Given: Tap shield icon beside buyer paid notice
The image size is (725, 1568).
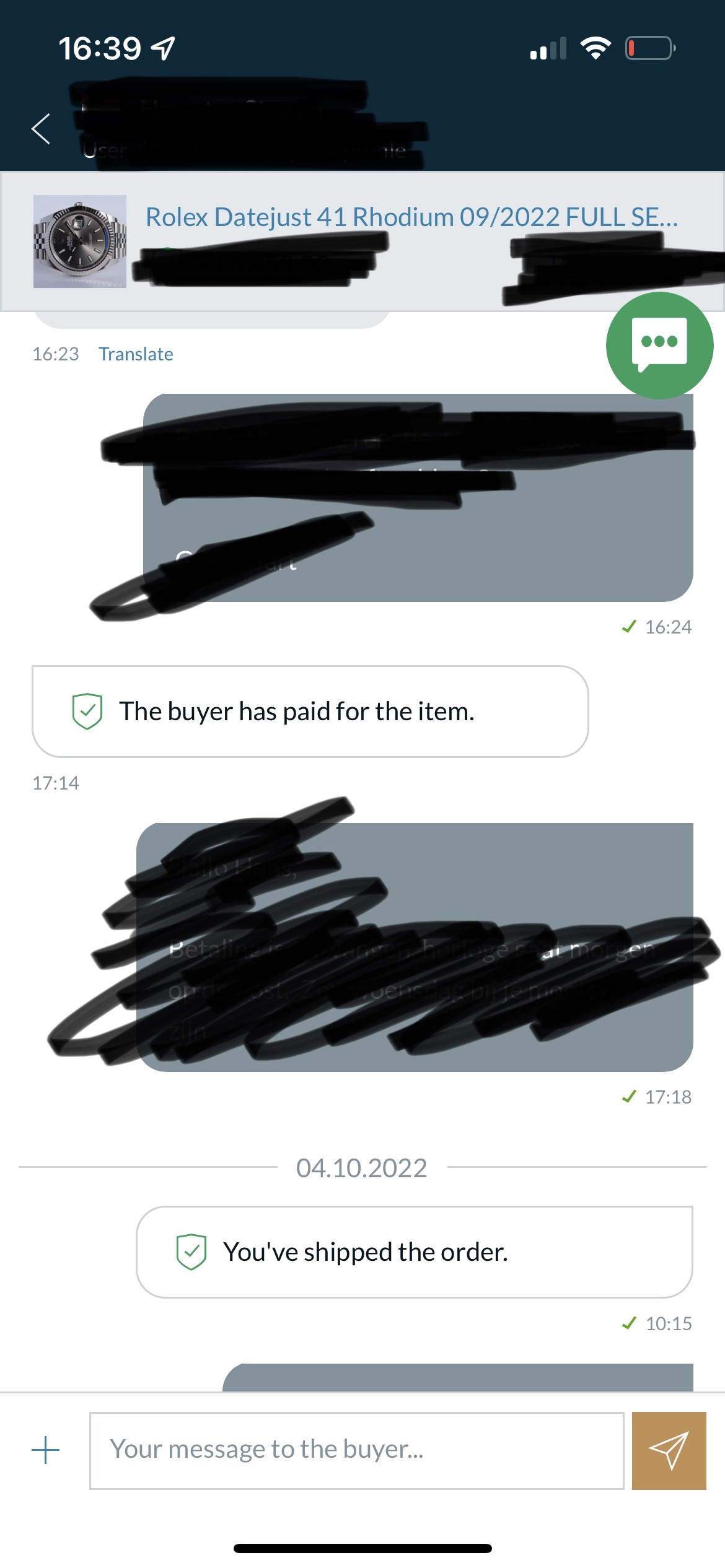Looking at the screenshot, I should pyautogui.click(x=87, y=711).
